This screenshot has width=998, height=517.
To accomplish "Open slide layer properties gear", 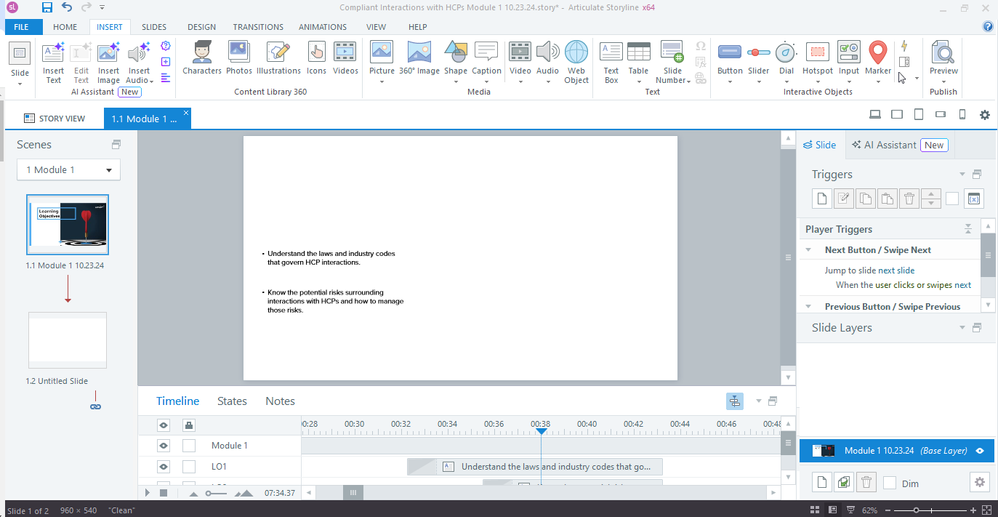I will (979, 483).
